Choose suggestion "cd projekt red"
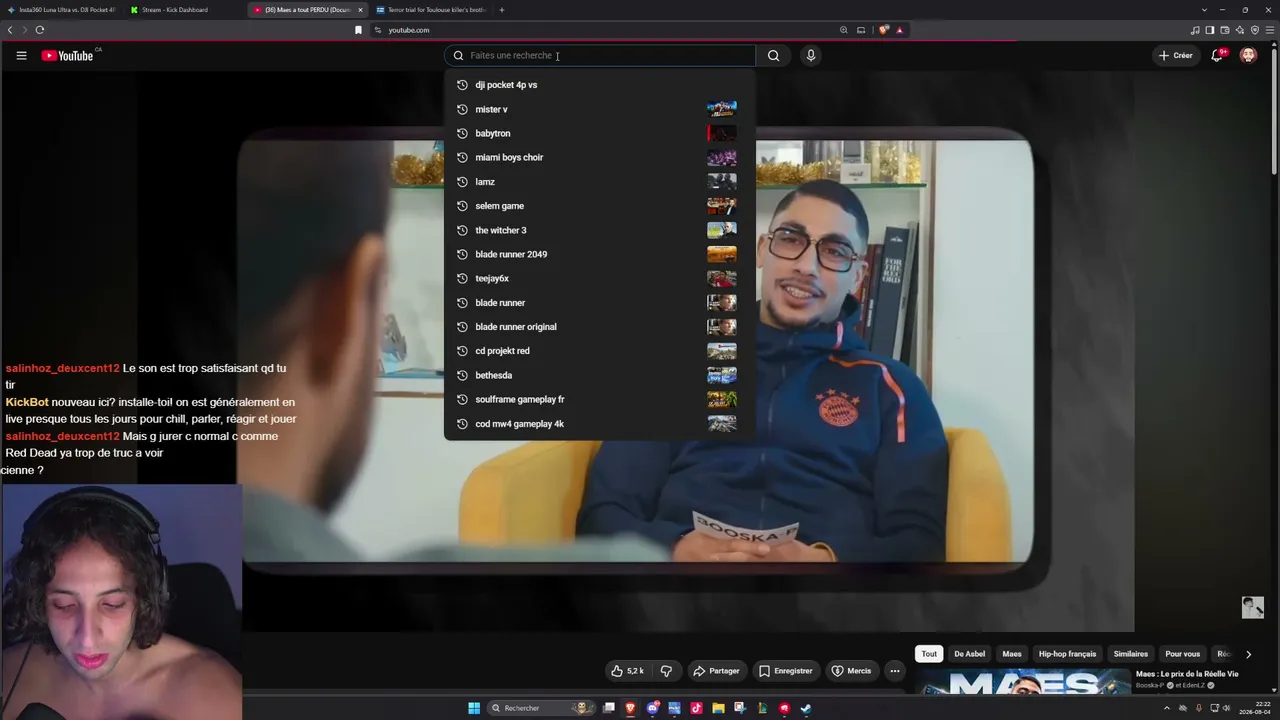Viewport: 1280px width, 720px height. point(600,351)
